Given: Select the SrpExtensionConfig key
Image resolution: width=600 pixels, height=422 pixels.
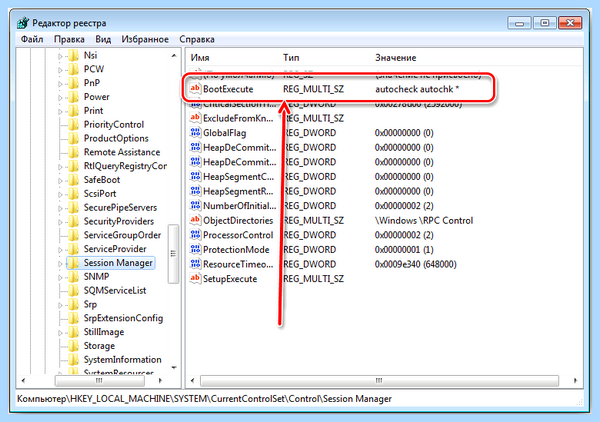Looking at the screenshot, I should (x=123, y=318).
